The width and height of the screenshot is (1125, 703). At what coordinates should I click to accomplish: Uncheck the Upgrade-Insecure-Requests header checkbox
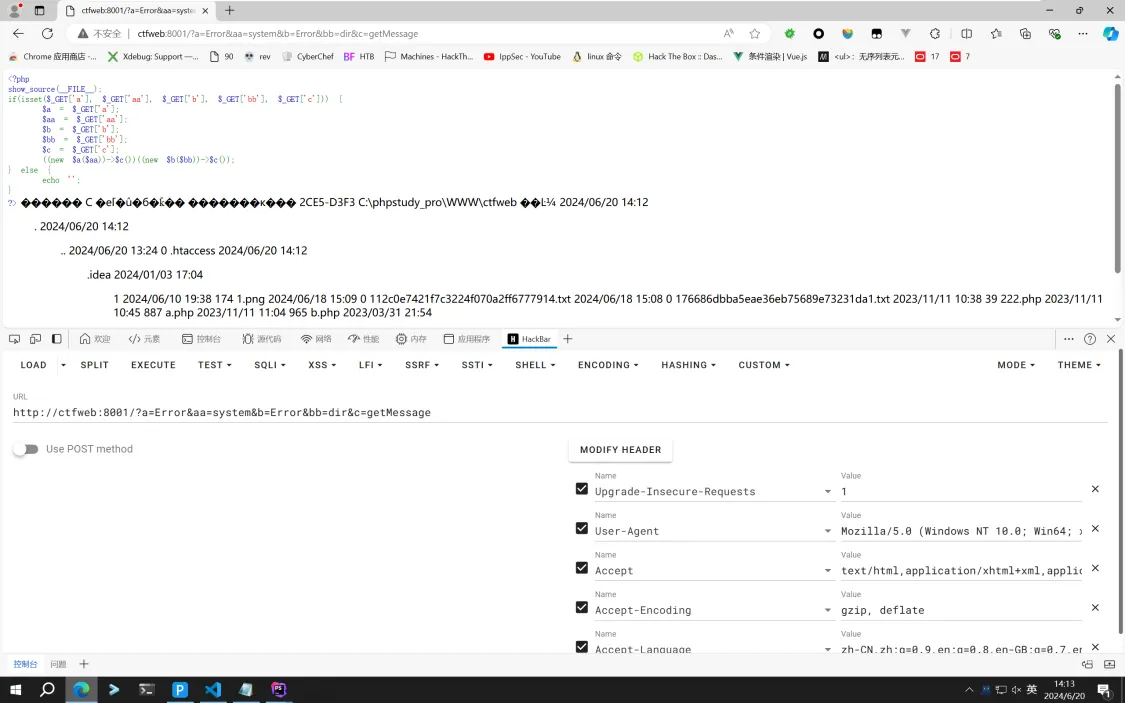pyautogui.click(x=582, y=489)
